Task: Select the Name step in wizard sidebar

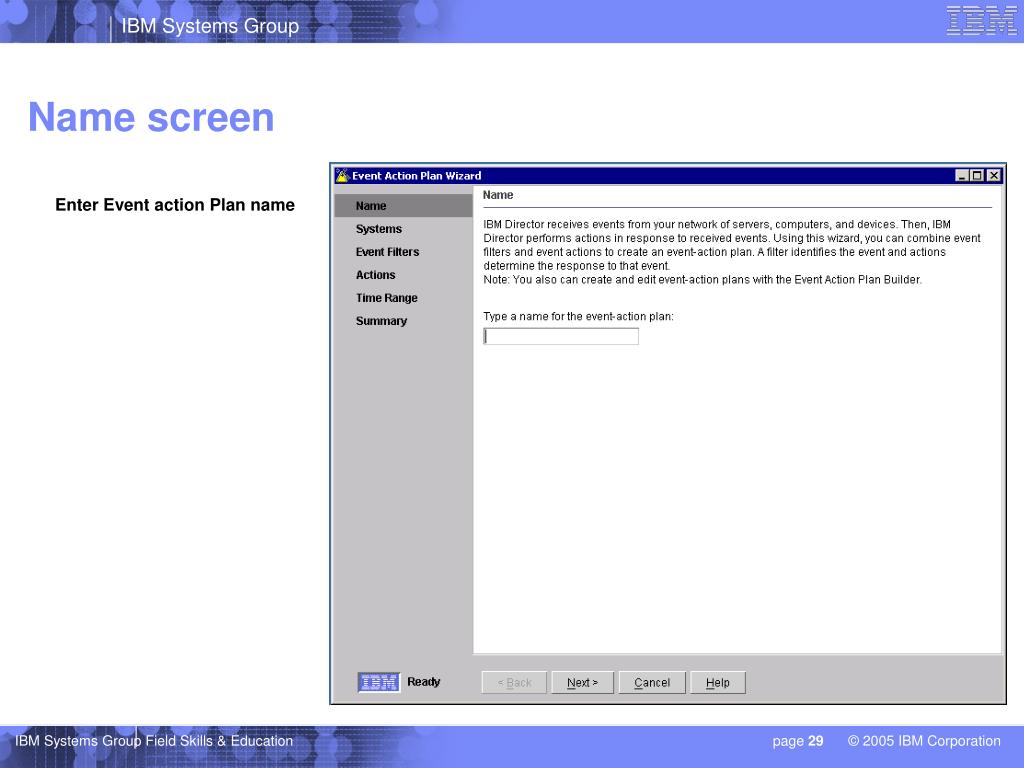Action: (x=404, y=206)
